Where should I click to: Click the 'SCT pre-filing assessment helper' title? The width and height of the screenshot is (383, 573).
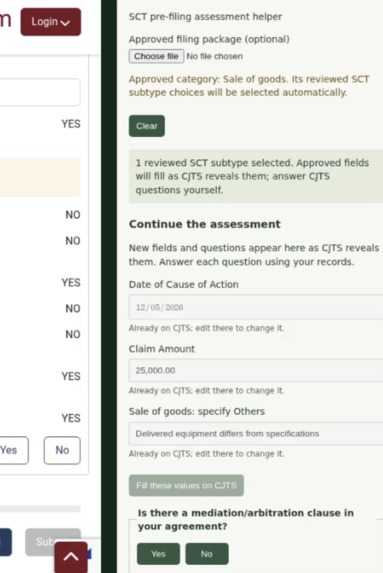click(205, 17)
